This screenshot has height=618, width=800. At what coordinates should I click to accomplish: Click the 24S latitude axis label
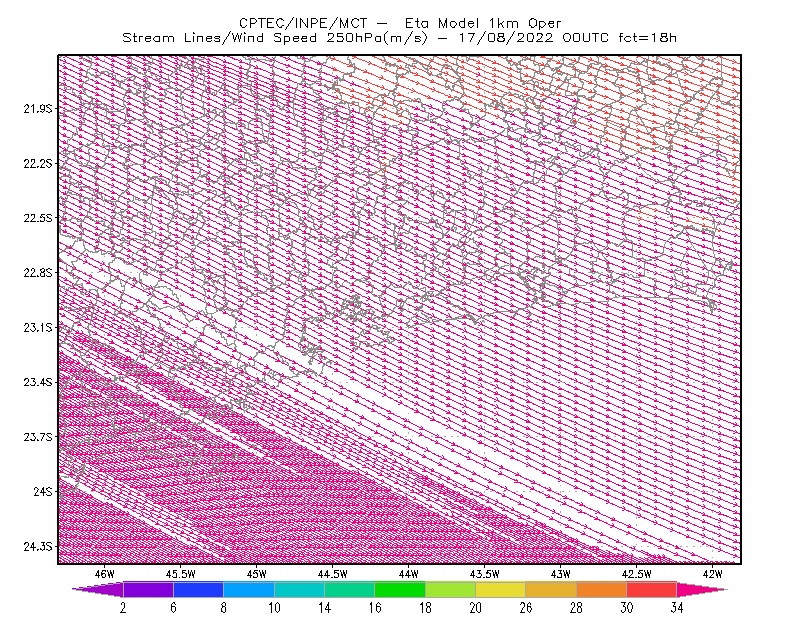(x=43, y=491)
